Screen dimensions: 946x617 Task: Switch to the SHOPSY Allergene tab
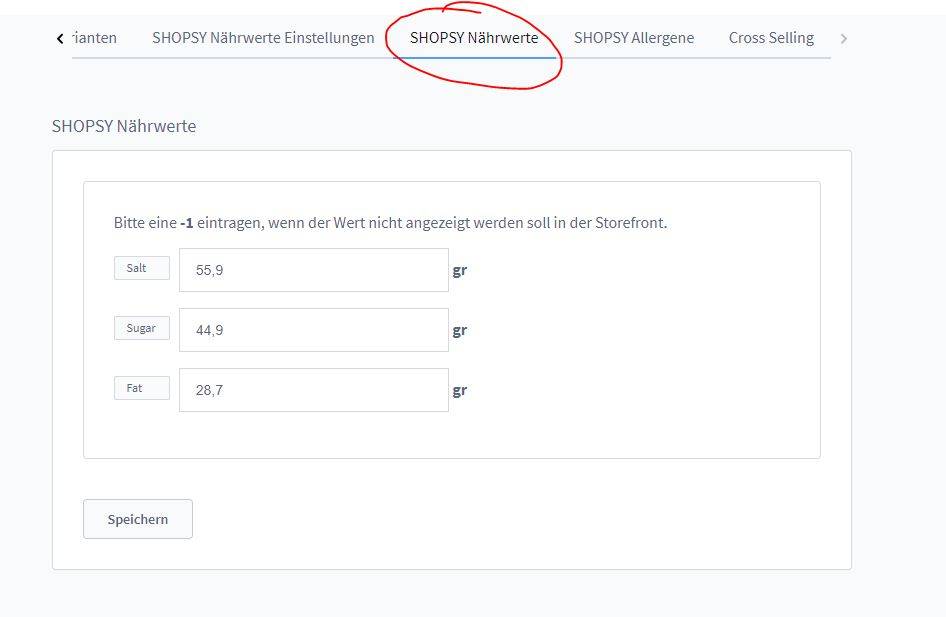tap(634, 38)
